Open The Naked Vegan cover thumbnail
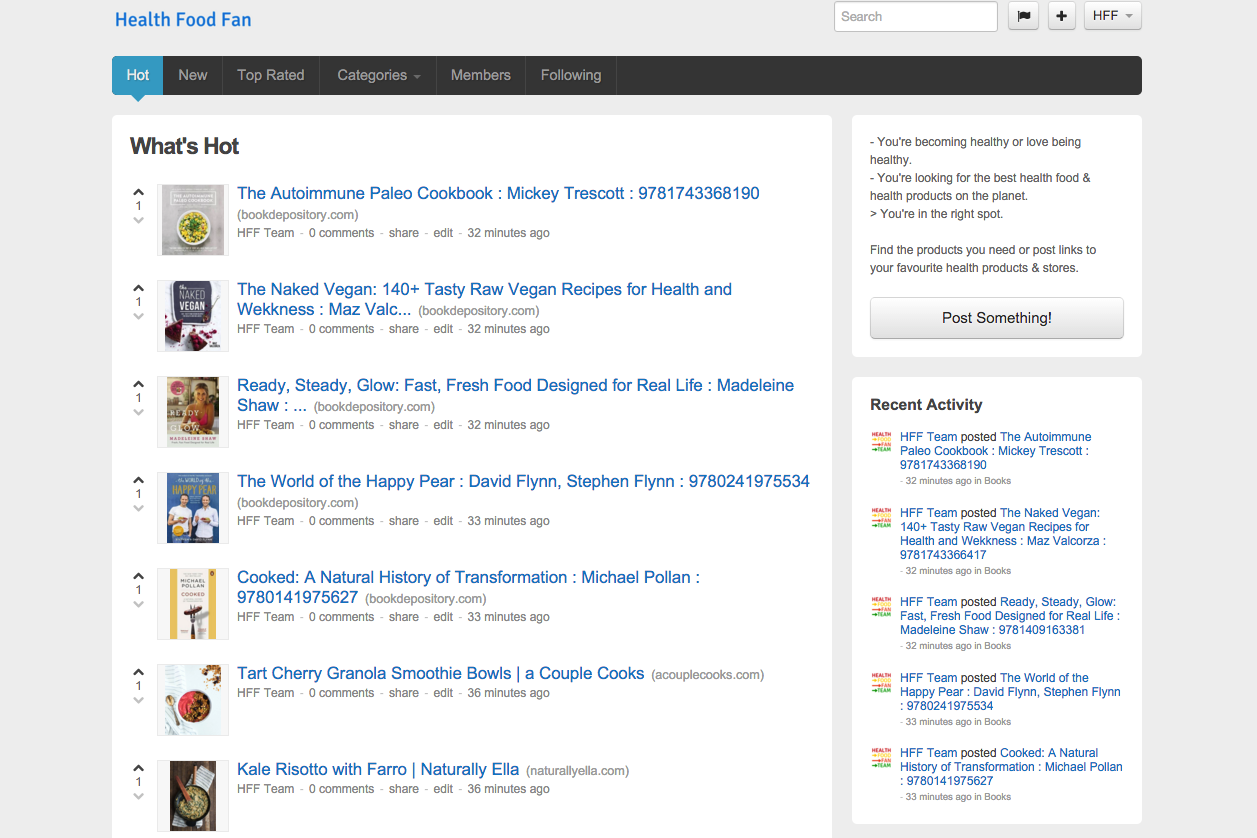Viewport: 1257px width, 838px height. (x=193, y=316)
